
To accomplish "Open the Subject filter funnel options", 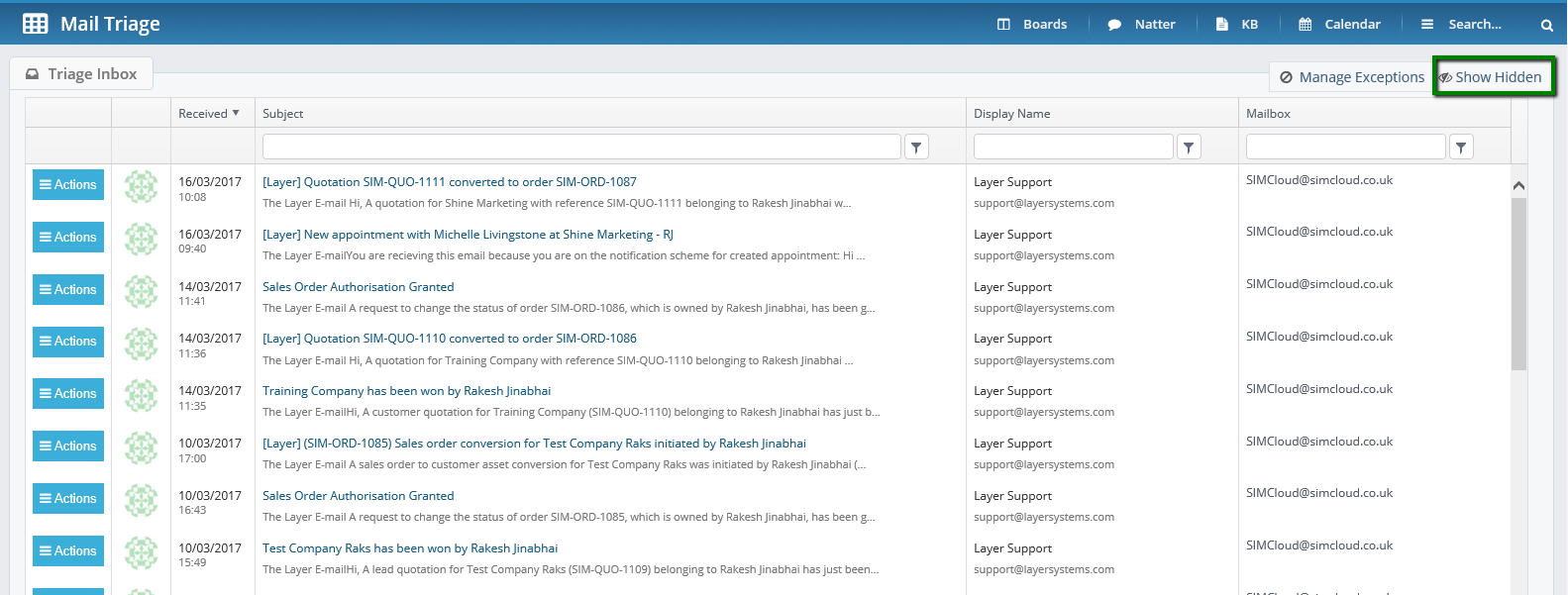I will click(x=916, y=148).
